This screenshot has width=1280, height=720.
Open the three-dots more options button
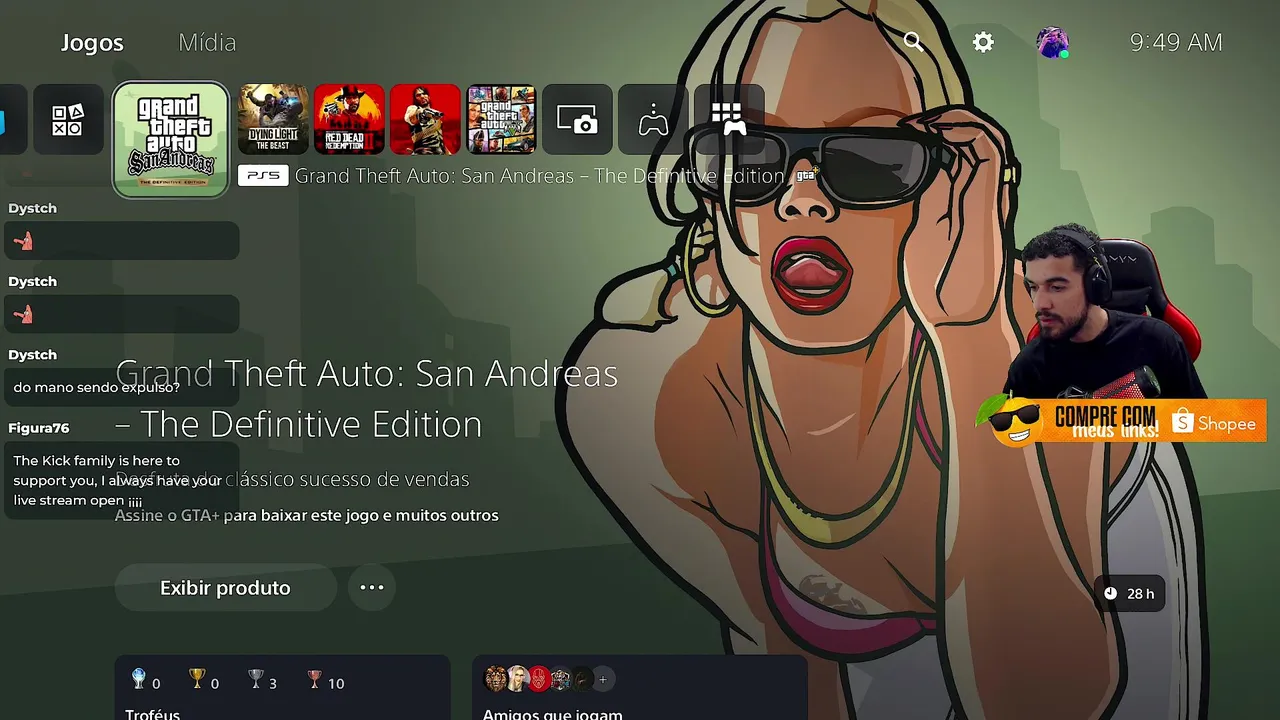point(372,588)
